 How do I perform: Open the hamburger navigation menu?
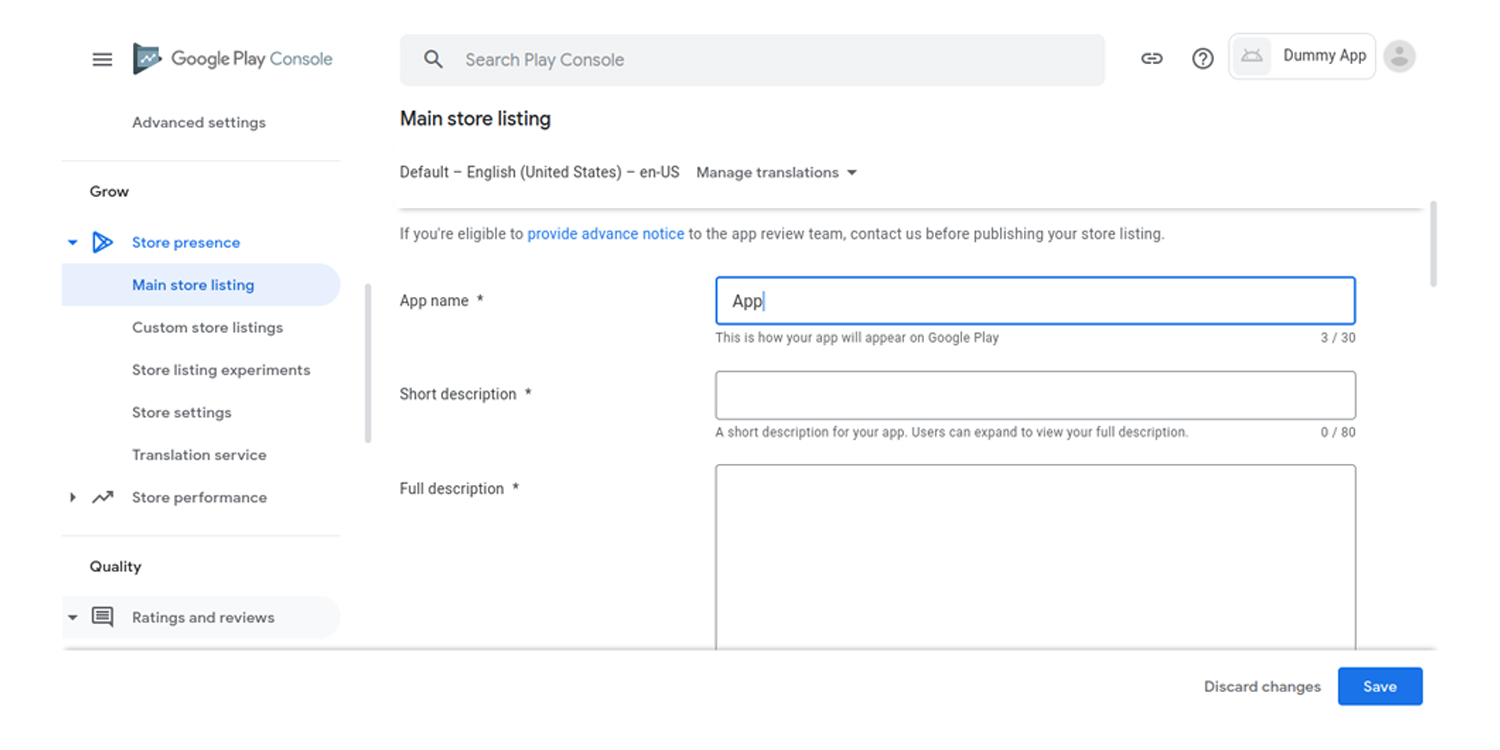point(102,59)
